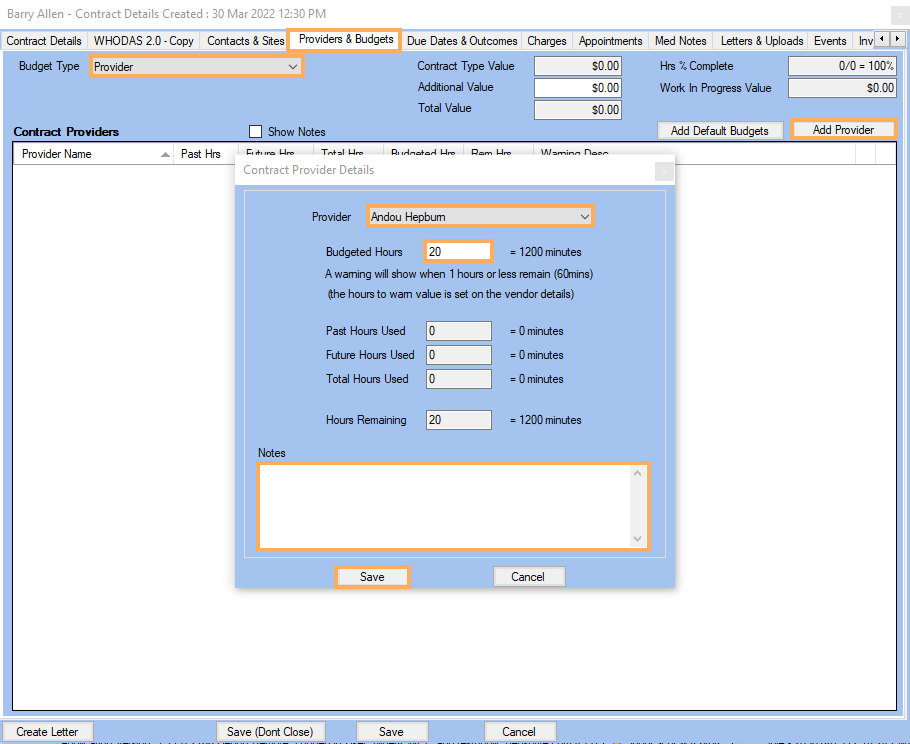Open the Due Dates & Outcomes tab

tap(462, 41)
